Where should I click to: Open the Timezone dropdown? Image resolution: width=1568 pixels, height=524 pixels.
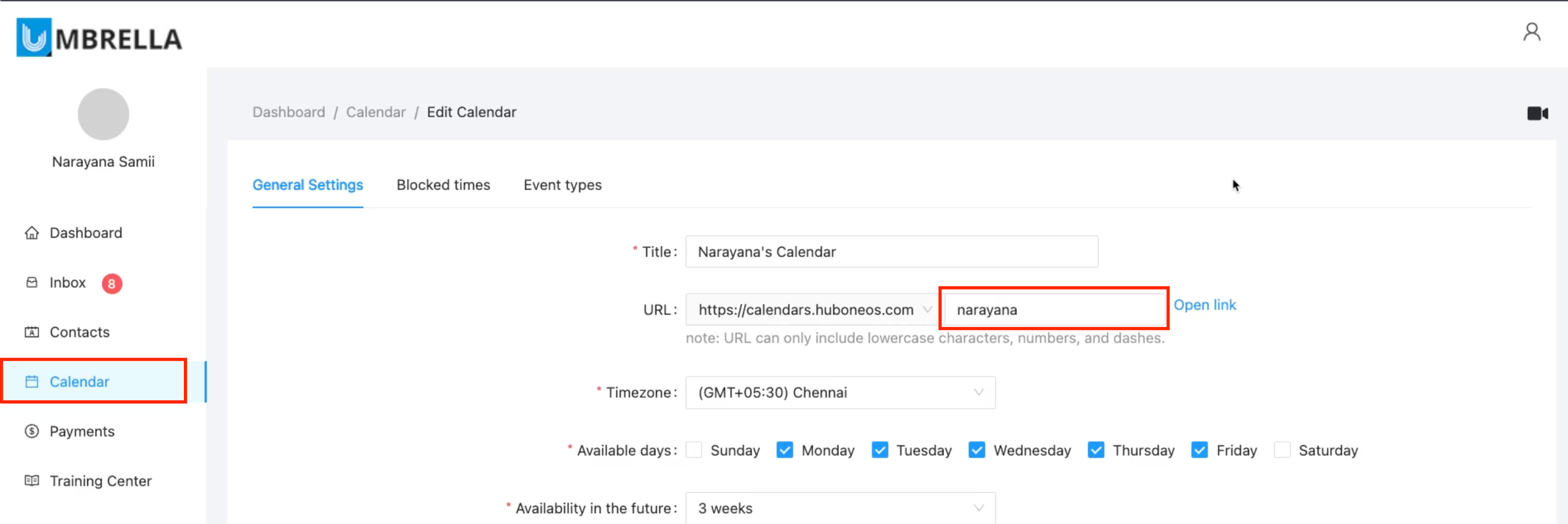840,393
